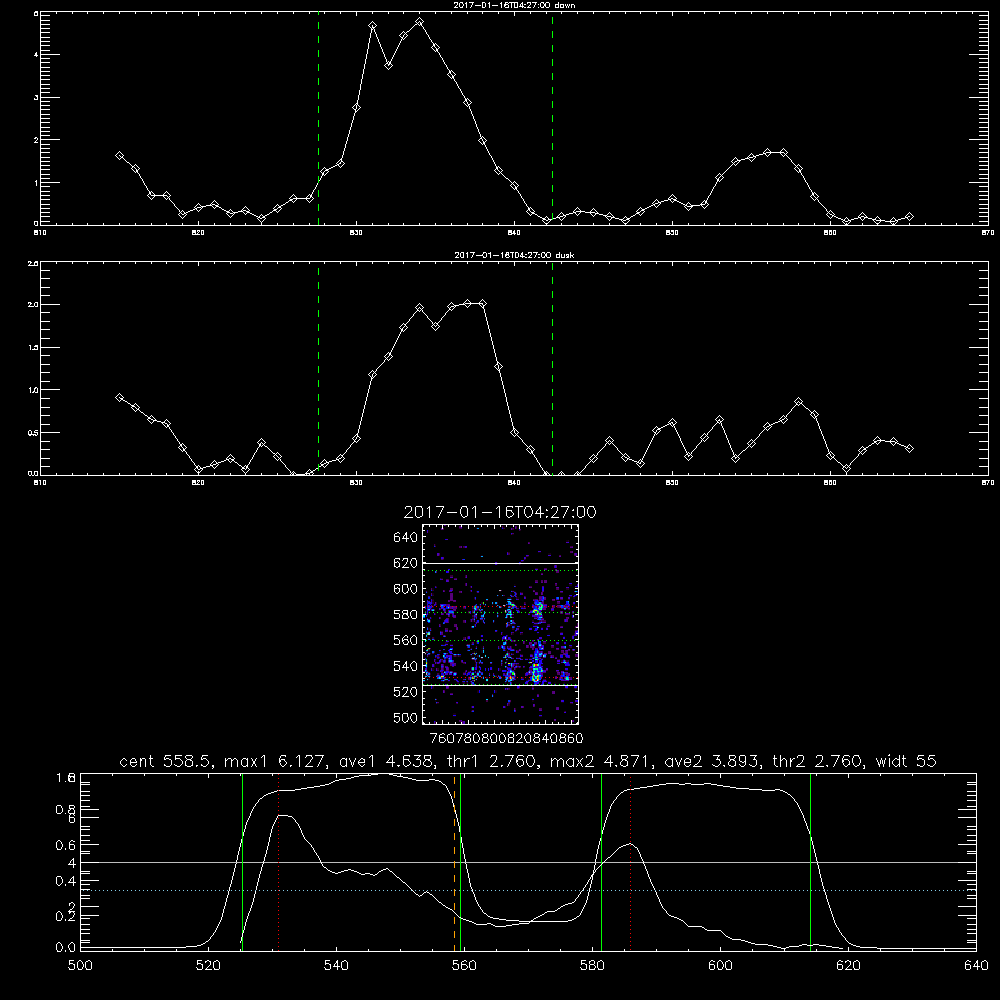This screenshot has width=1000, height=1000.
Task: Click the 1.5 label on dusk plot y-axis
Action: (x=32, y=348)
